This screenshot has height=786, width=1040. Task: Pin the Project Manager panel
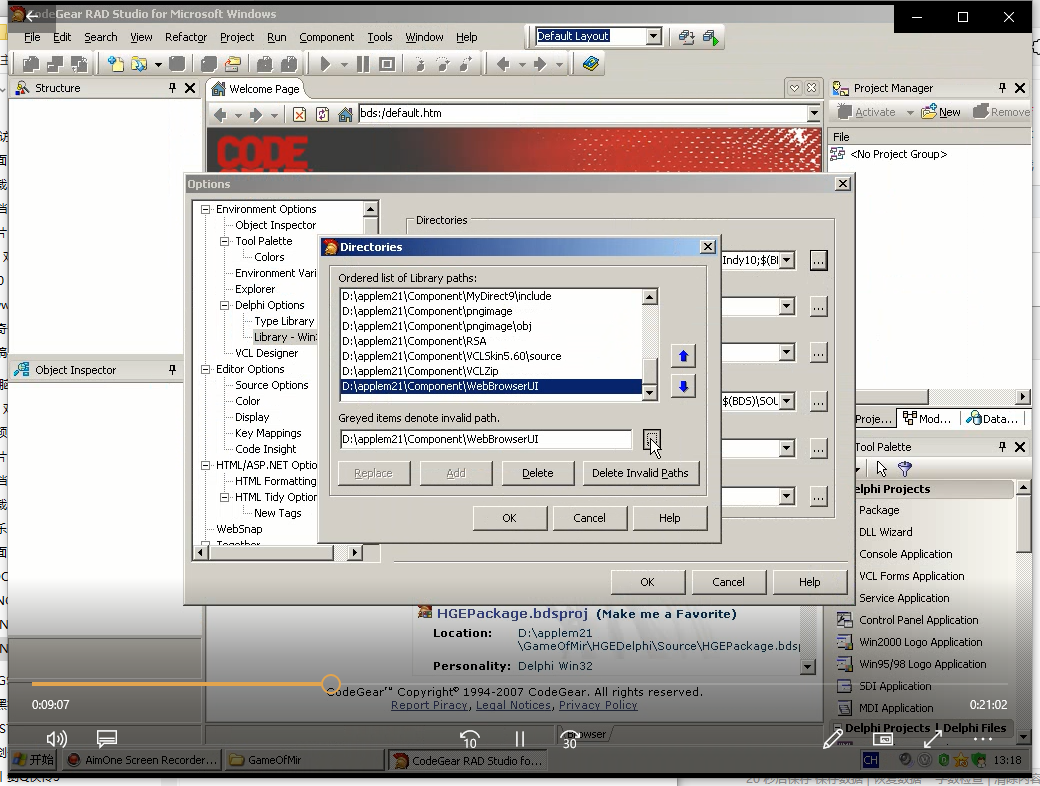click(x=1002, y=88)
